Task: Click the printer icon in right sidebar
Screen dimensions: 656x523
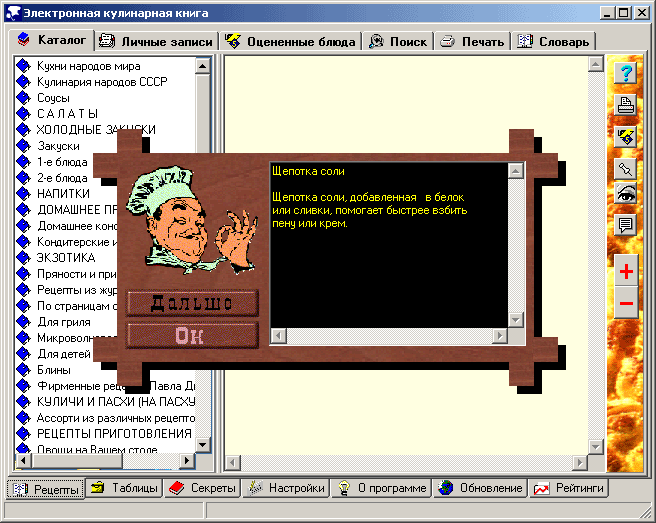Action: pyautogui.click(x=626, y=105)
